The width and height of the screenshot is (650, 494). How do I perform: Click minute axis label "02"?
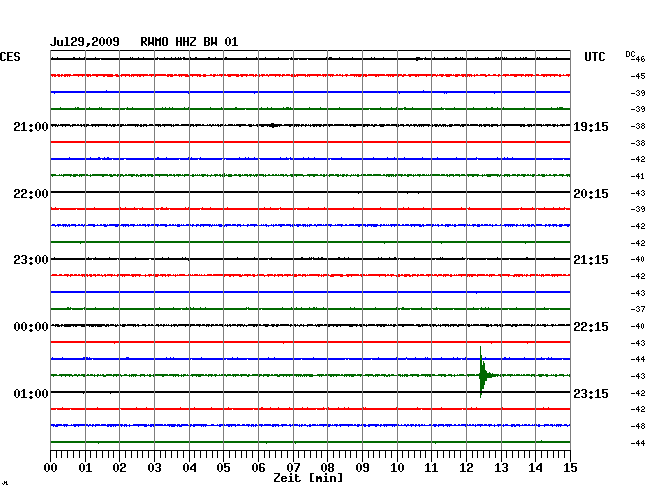(x=119, y=468)
